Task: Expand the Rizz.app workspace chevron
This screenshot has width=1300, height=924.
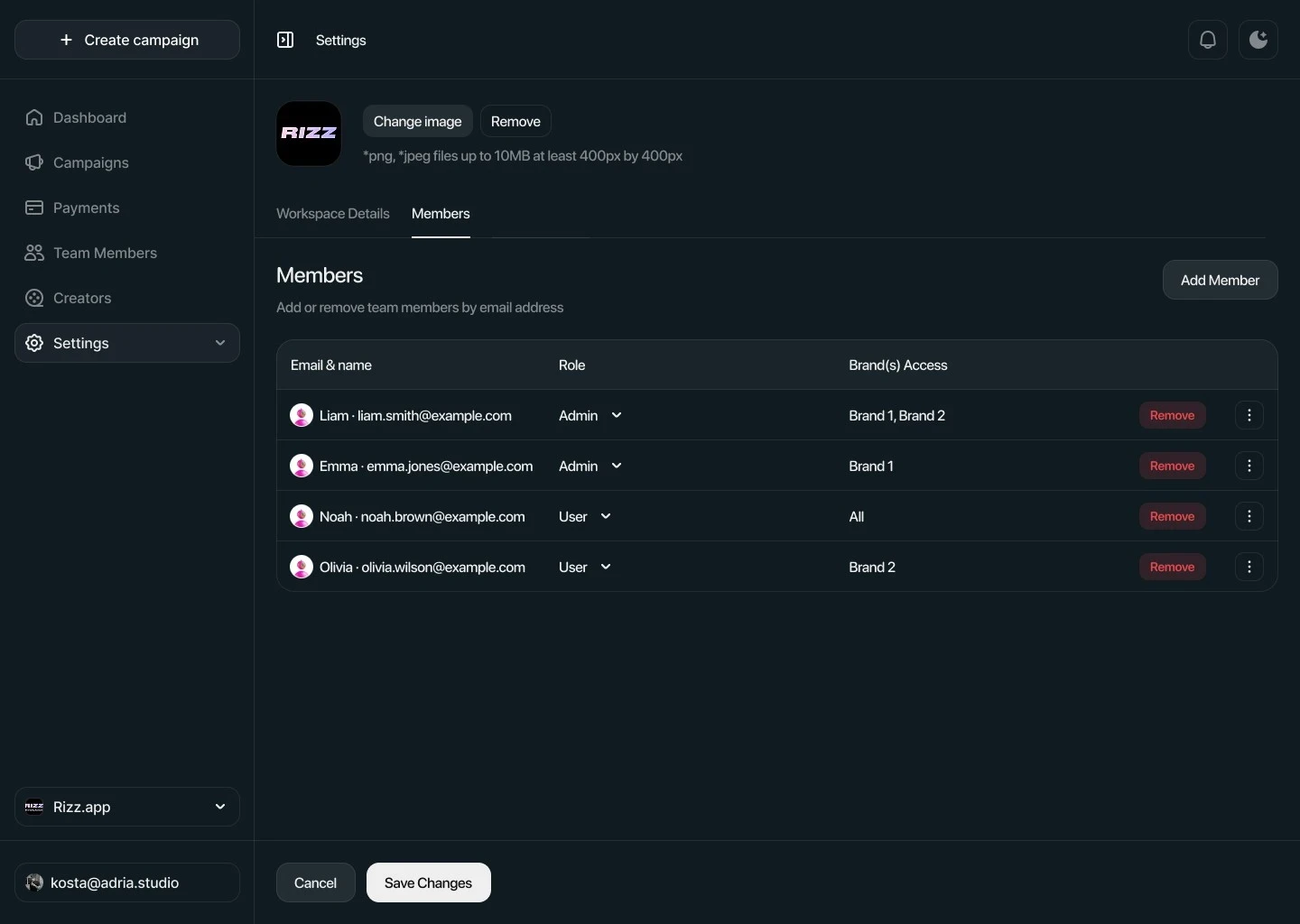Action: click(220, 807)
